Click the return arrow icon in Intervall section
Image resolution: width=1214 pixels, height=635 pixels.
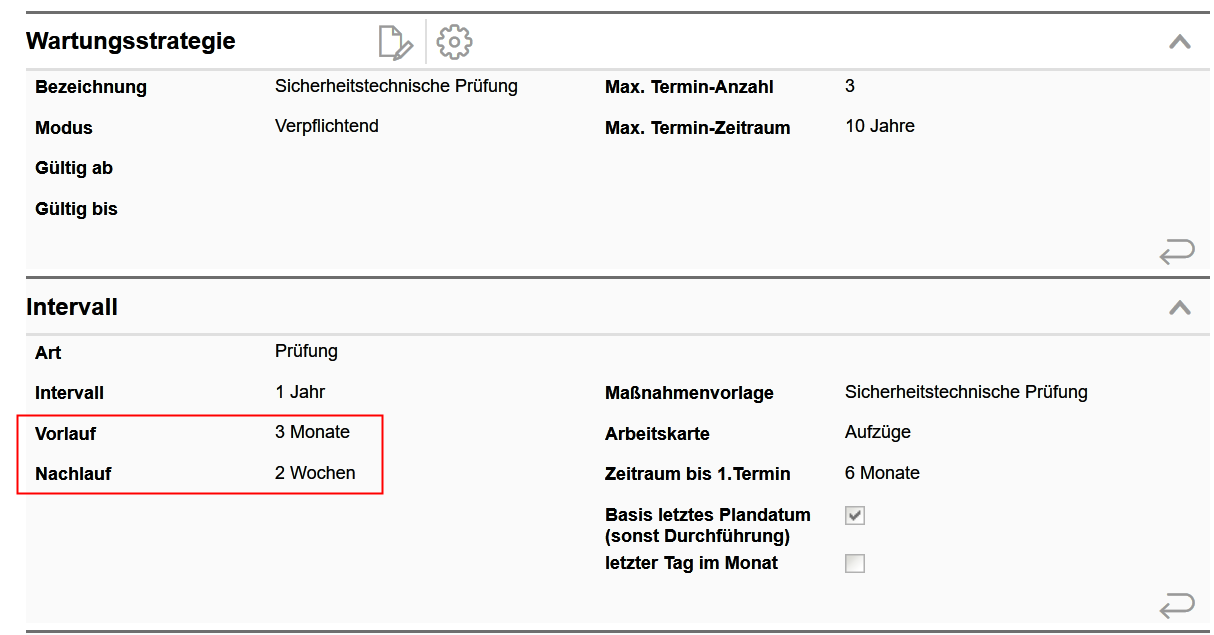click(1177, 606)
